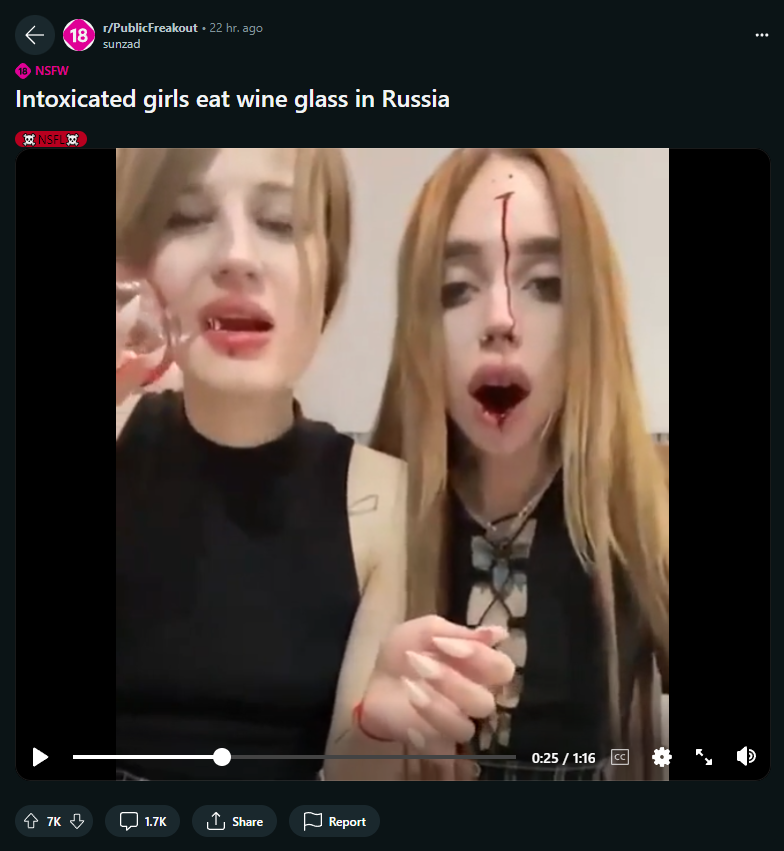Screen dimensions: 784x851
Task: Click the post title text
Action: (x=232, y=99)
